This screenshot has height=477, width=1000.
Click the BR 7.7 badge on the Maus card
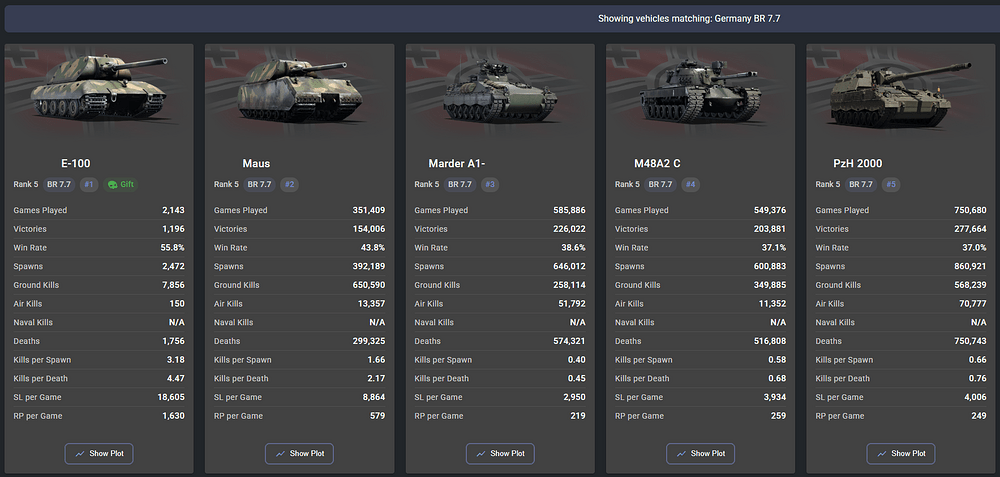260,184
